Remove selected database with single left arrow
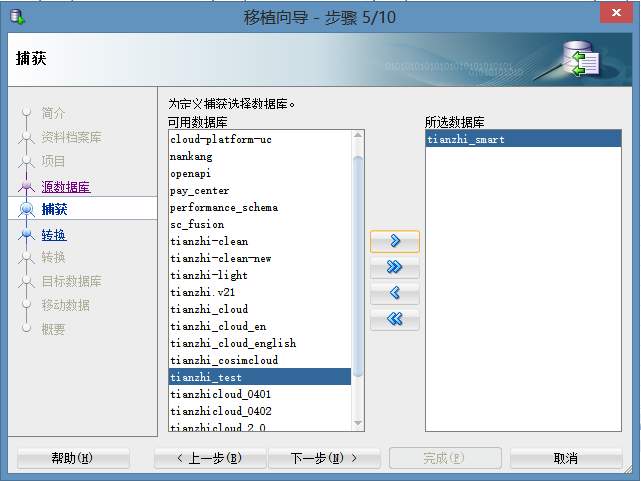 pyautogui.click(x=394, y=293)
